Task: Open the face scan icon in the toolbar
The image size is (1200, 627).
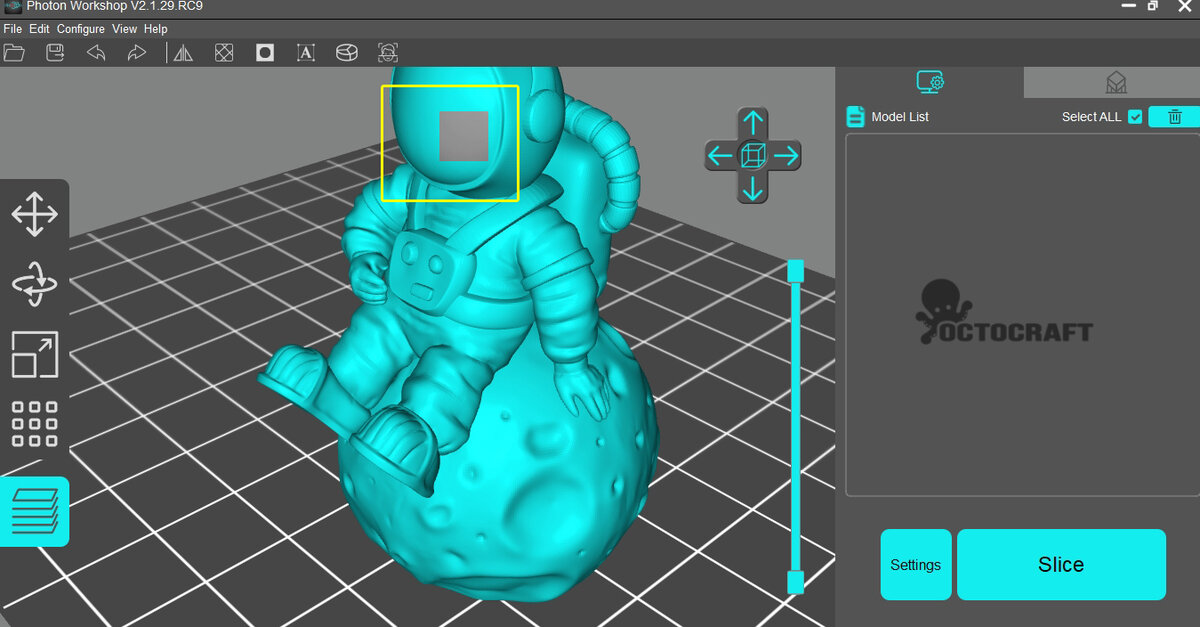Action: [x=388, y=52]
